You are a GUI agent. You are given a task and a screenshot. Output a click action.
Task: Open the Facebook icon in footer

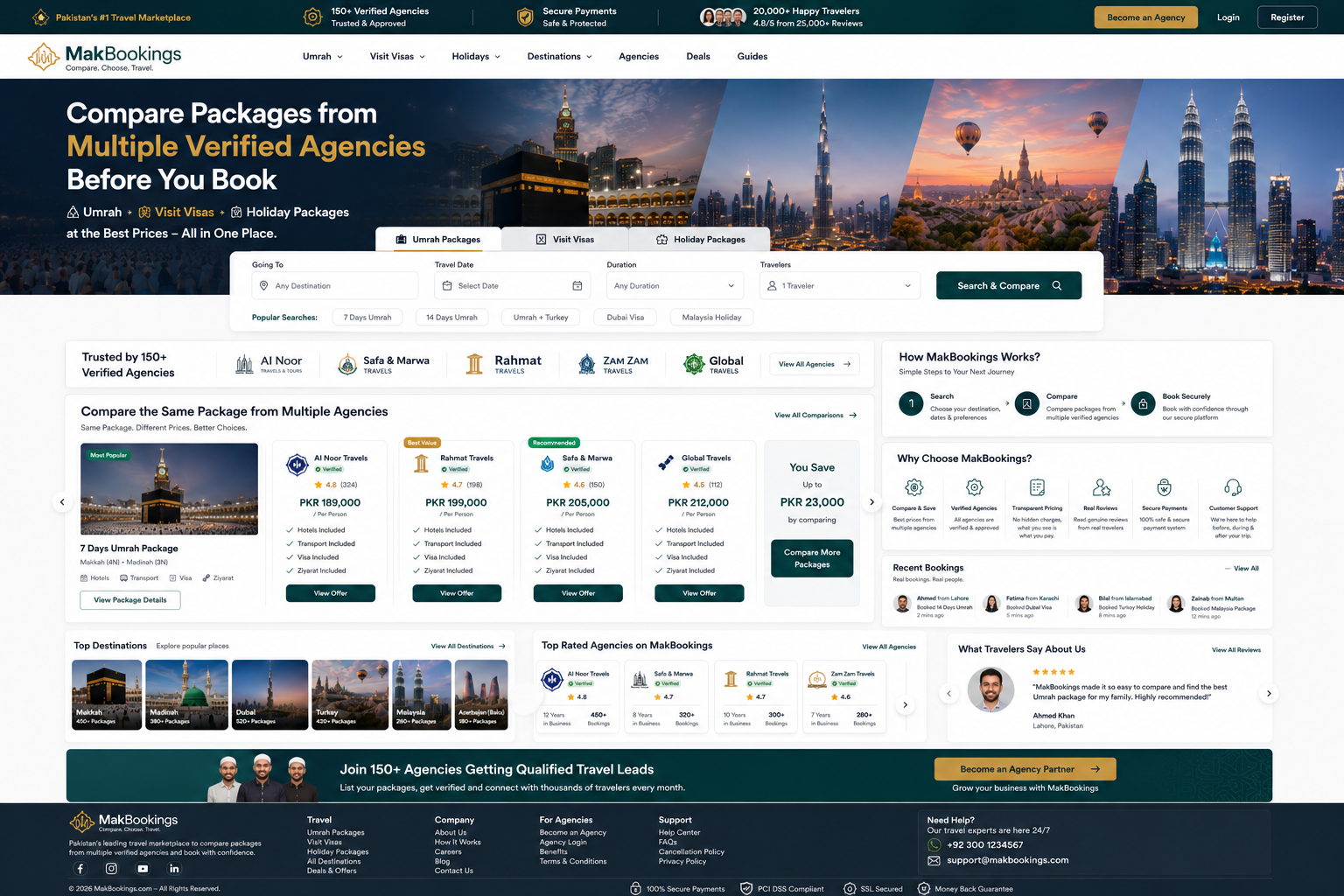pyautogui.click(x=80, y=869)
